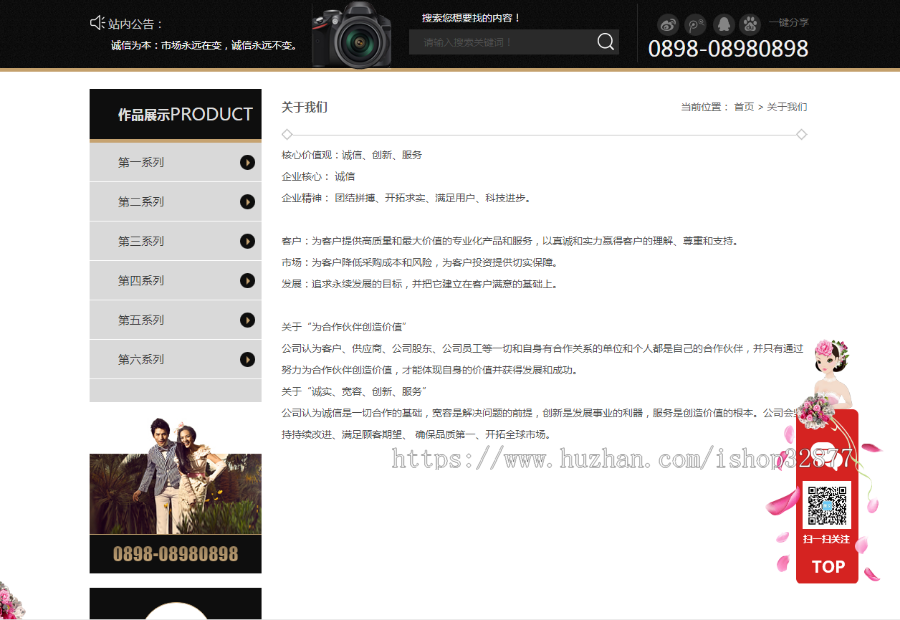This screenshot has height=620, width=900.
Task: Click the arrow icon beside 第四系列
Action: pyautogui.click(x=247, y=281)
